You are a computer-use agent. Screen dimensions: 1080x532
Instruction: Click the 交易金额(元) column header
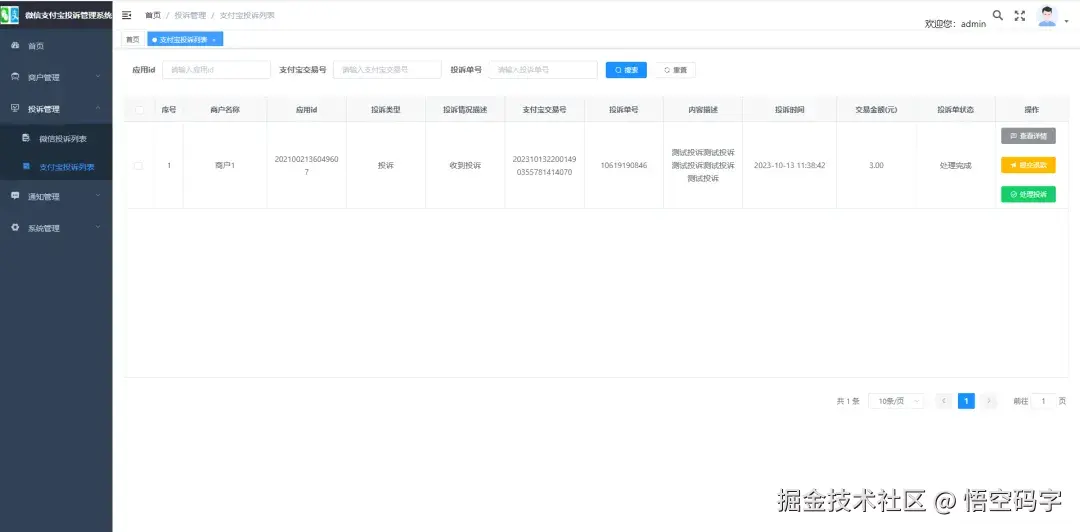875,110
